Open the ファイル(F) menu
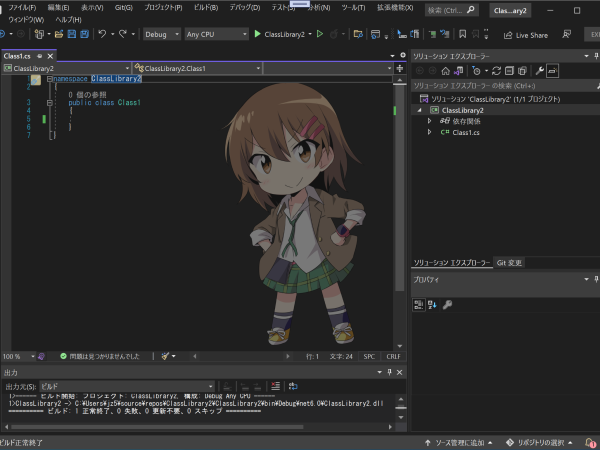600x450 pixels. pyautogui.click(x=22, y=8)
